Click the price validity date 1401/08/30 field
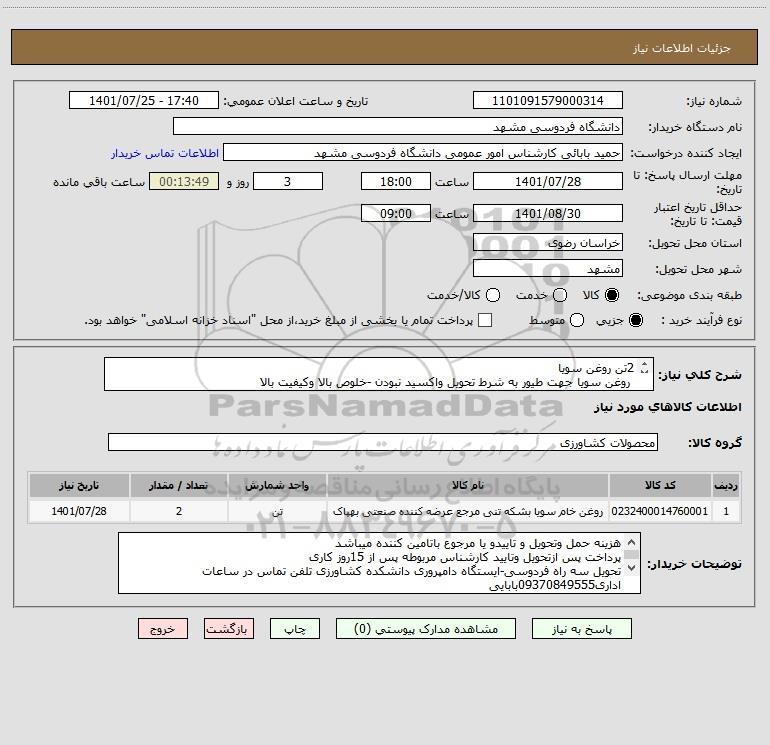The image size is (770, 745). (548, 213)
